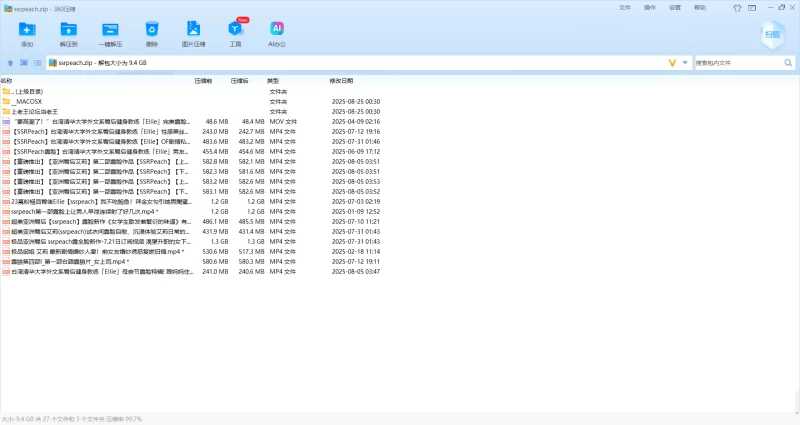This screenshot has height=425, width=800.
Task: Open the AI办公 icon
Action: coord(277,29)
